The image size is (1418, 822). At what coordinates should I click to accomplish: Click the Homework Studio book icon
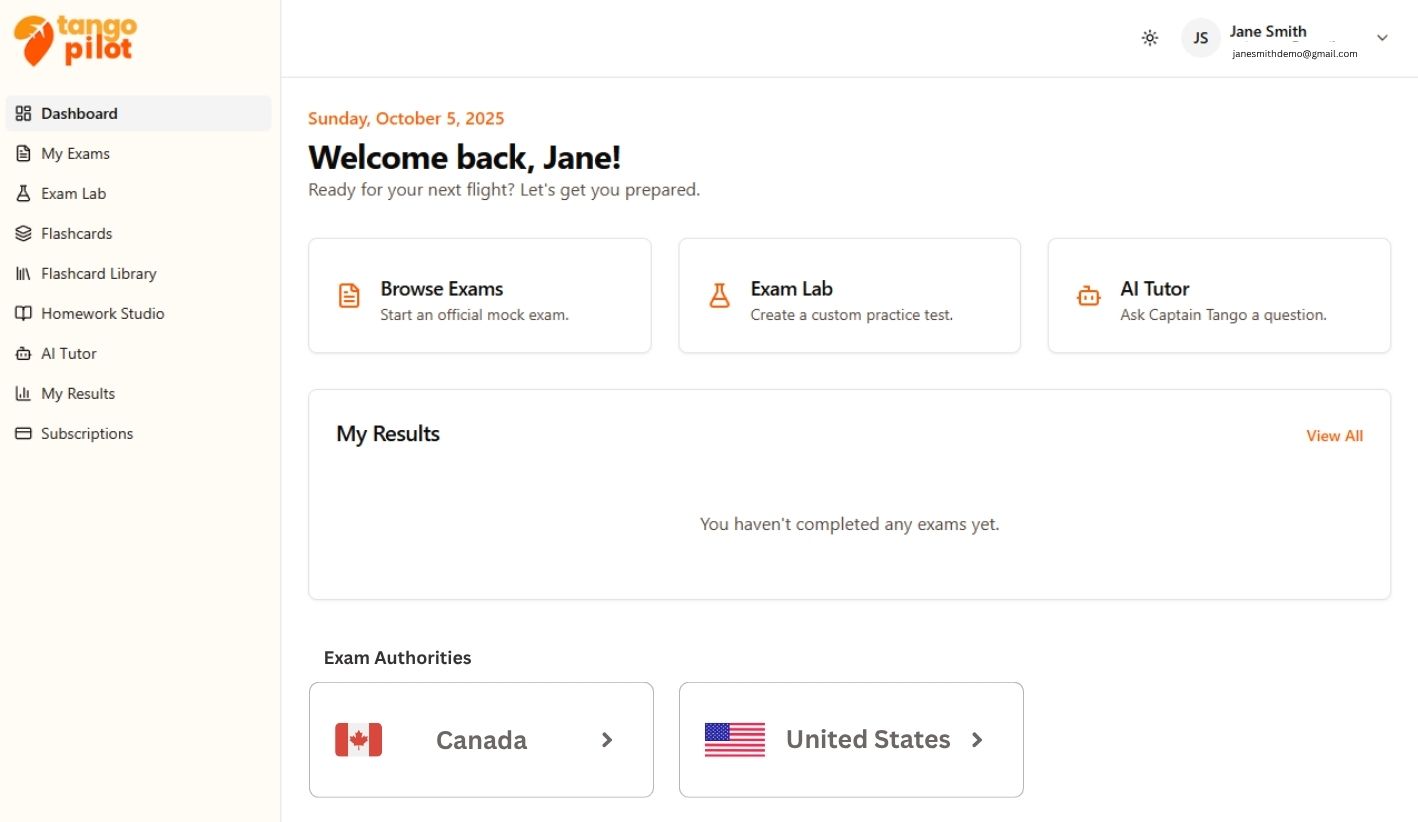pos(24,314)
